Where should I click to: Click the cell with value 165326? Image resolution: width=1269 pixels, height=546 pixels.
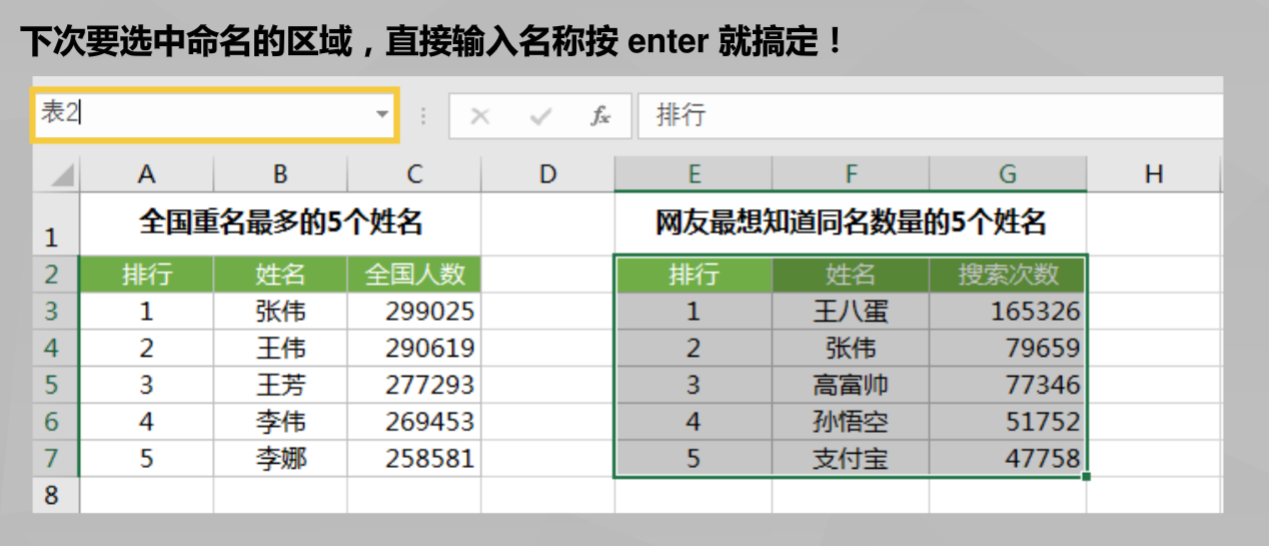(x=1007, y=311)
